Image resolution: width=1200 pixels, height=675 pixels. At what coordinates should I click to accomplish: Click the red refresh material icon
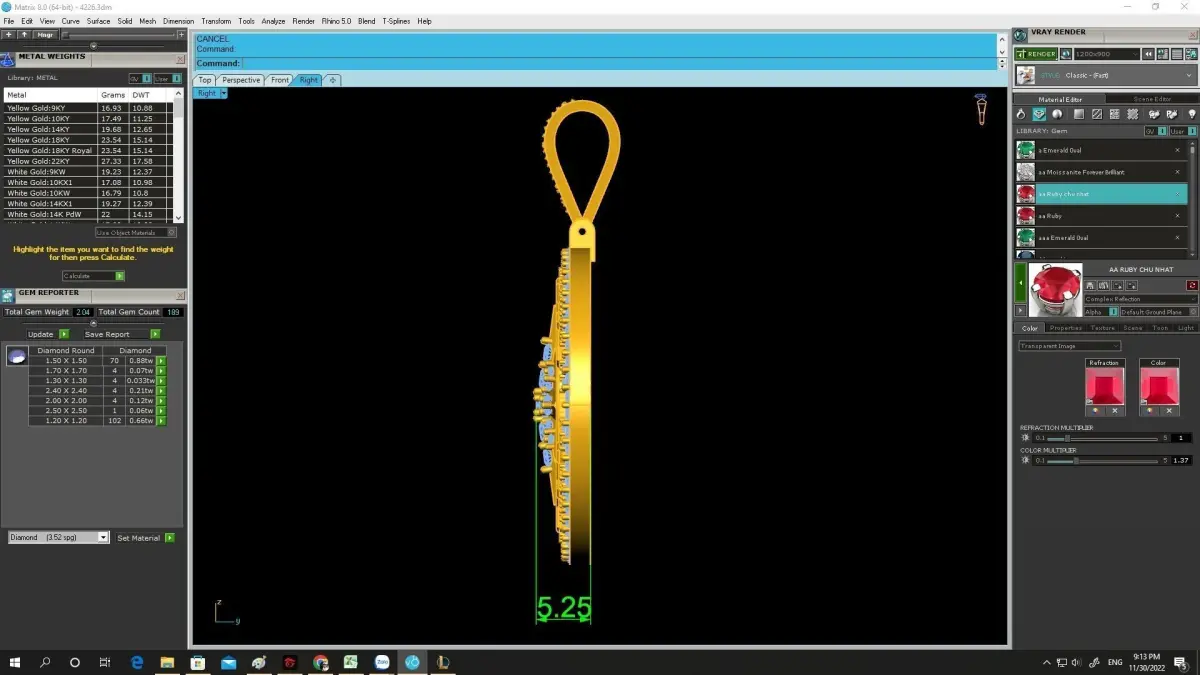[x=1192, y=285]
